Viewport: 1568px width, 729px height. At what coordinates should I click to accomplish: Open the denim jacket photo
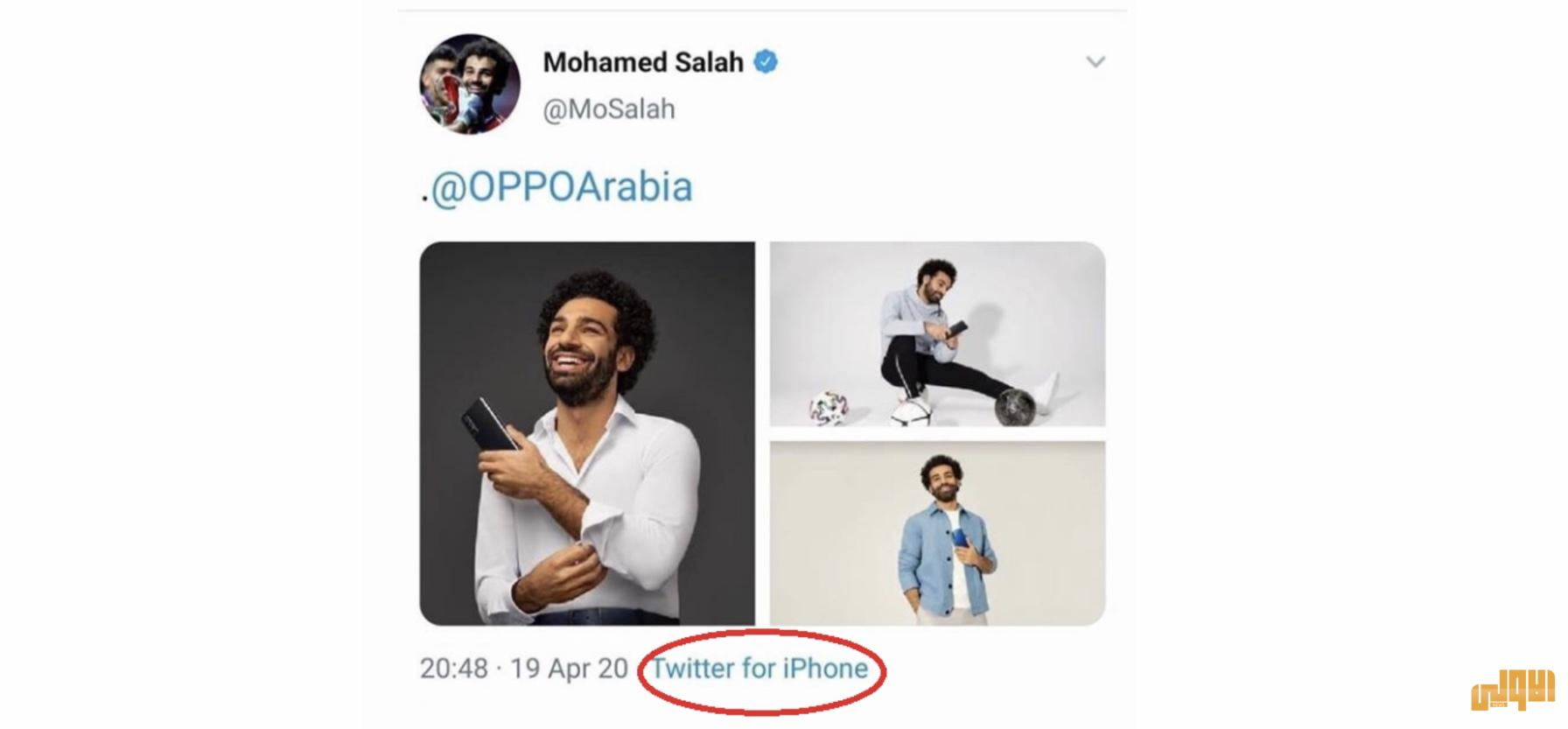point(937,533)
